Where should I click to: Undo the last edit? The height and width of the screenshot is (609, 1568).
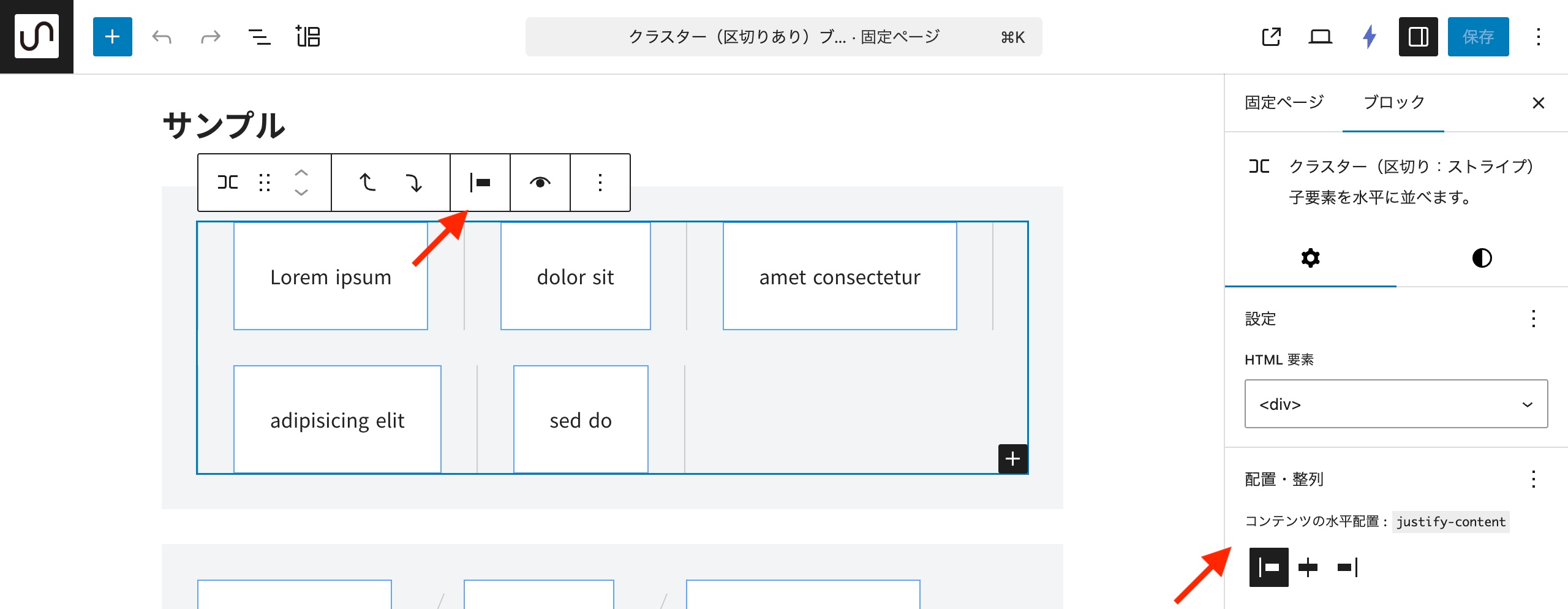click(162, 37)
